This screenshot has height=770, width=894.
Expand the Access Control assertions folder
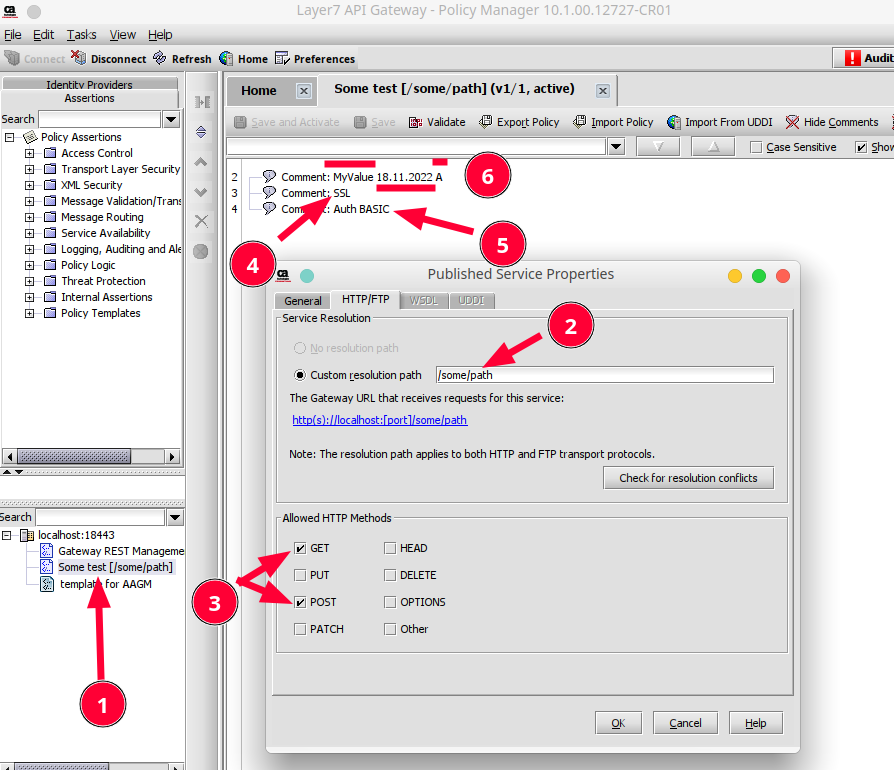(x=29, y=153)
